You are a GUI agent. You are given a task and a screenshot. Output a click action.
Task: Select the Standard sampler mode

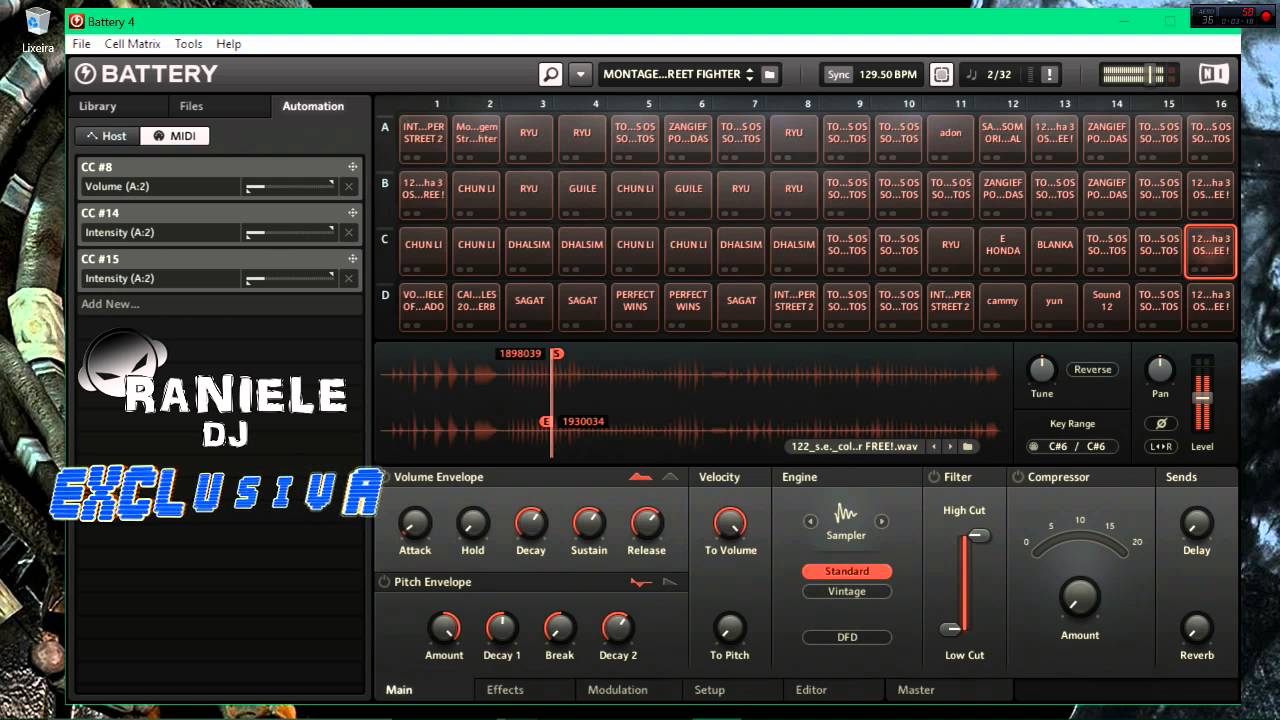point(847,571)
